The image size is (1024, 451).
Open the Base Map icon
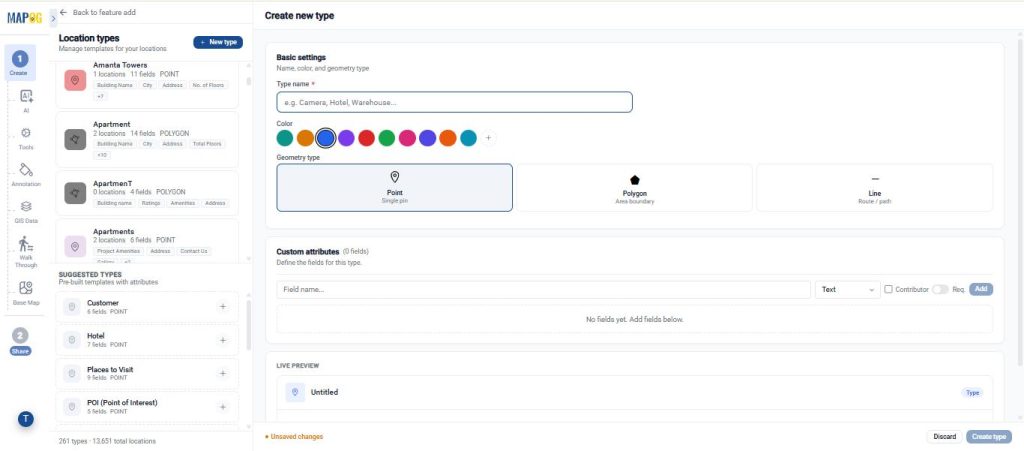pos(26,288)
